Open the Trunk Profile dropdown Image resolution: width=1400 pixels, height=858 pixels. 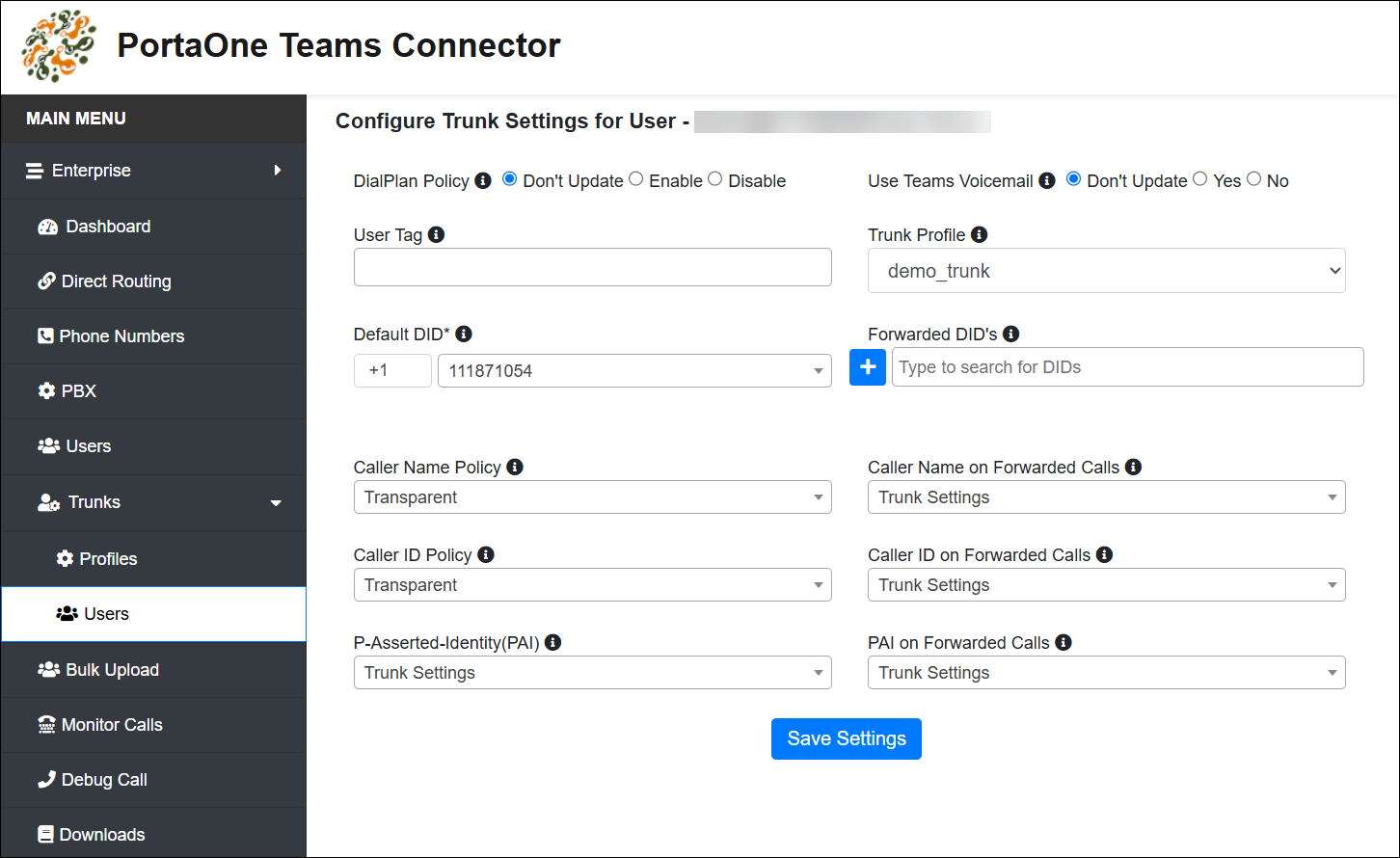click(x=1107, y=271)
